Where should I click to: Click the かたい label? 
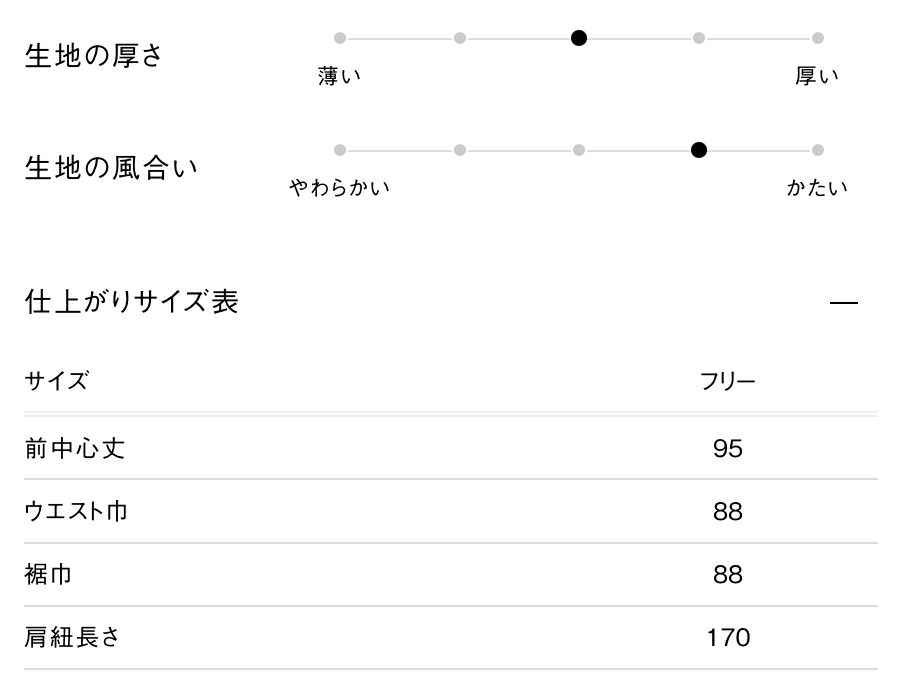tap(817, 187)
